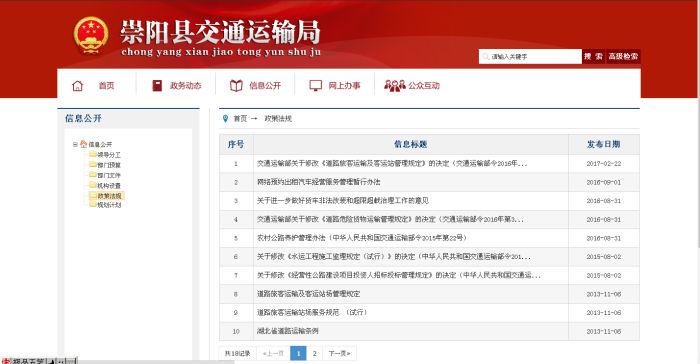Go to page 2 in pagination
Viewport: 700px width, 364px height.
(x=314, y=353)
